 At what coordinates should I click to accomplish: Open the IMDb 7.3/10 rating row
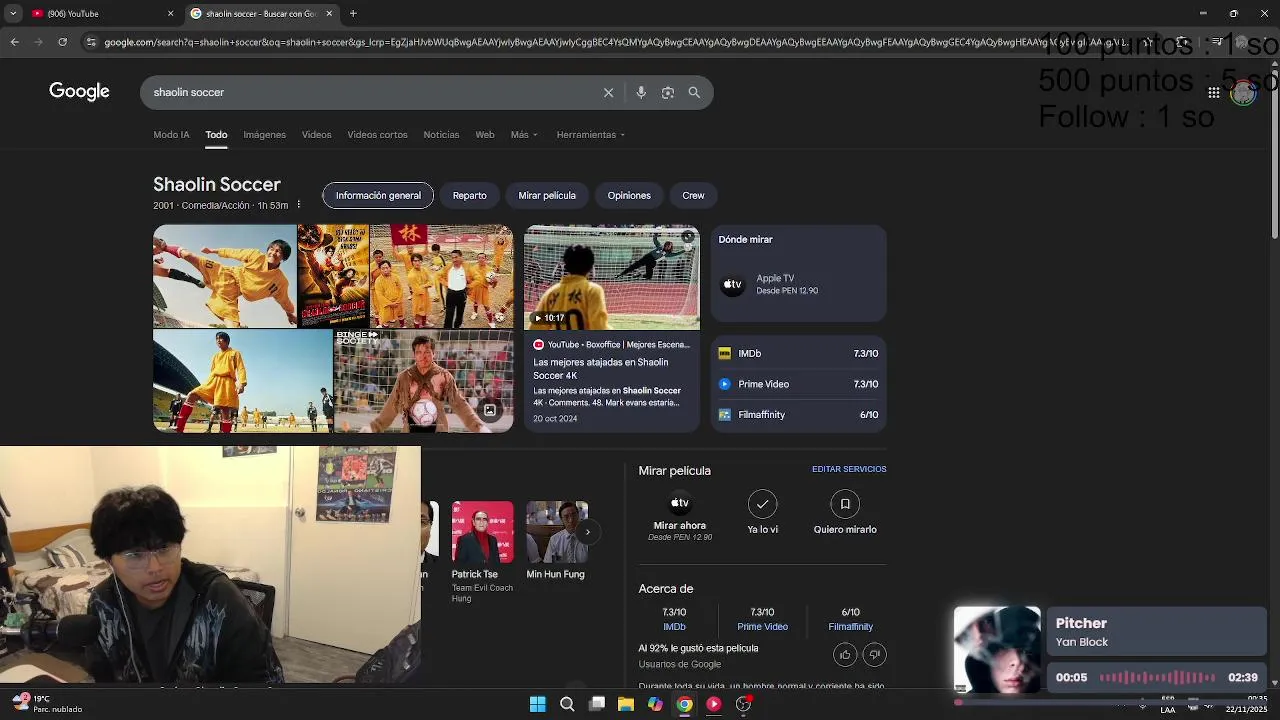[798, 354]
